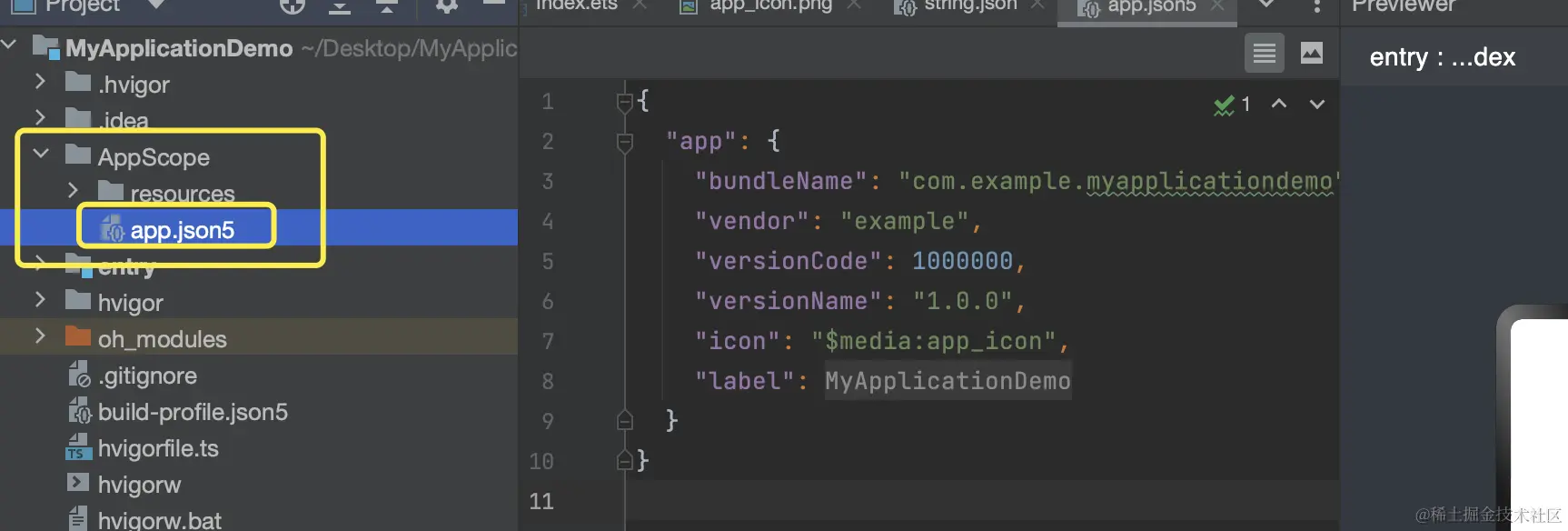
Task: Collapse the AppScope folder
Action: point(41,155)
